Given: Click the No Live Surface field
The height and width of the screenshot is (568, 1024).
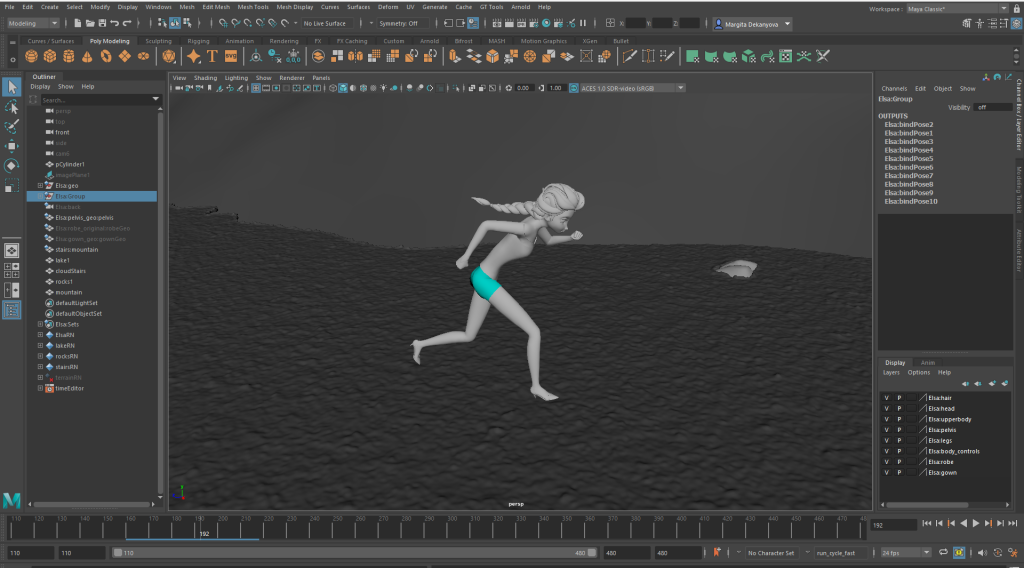Looking at the screenshot, I should 327,24.
